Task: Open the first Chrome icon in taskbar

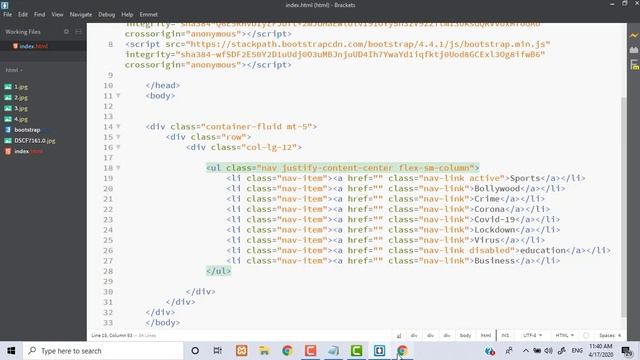Action: tap(287, 351)
